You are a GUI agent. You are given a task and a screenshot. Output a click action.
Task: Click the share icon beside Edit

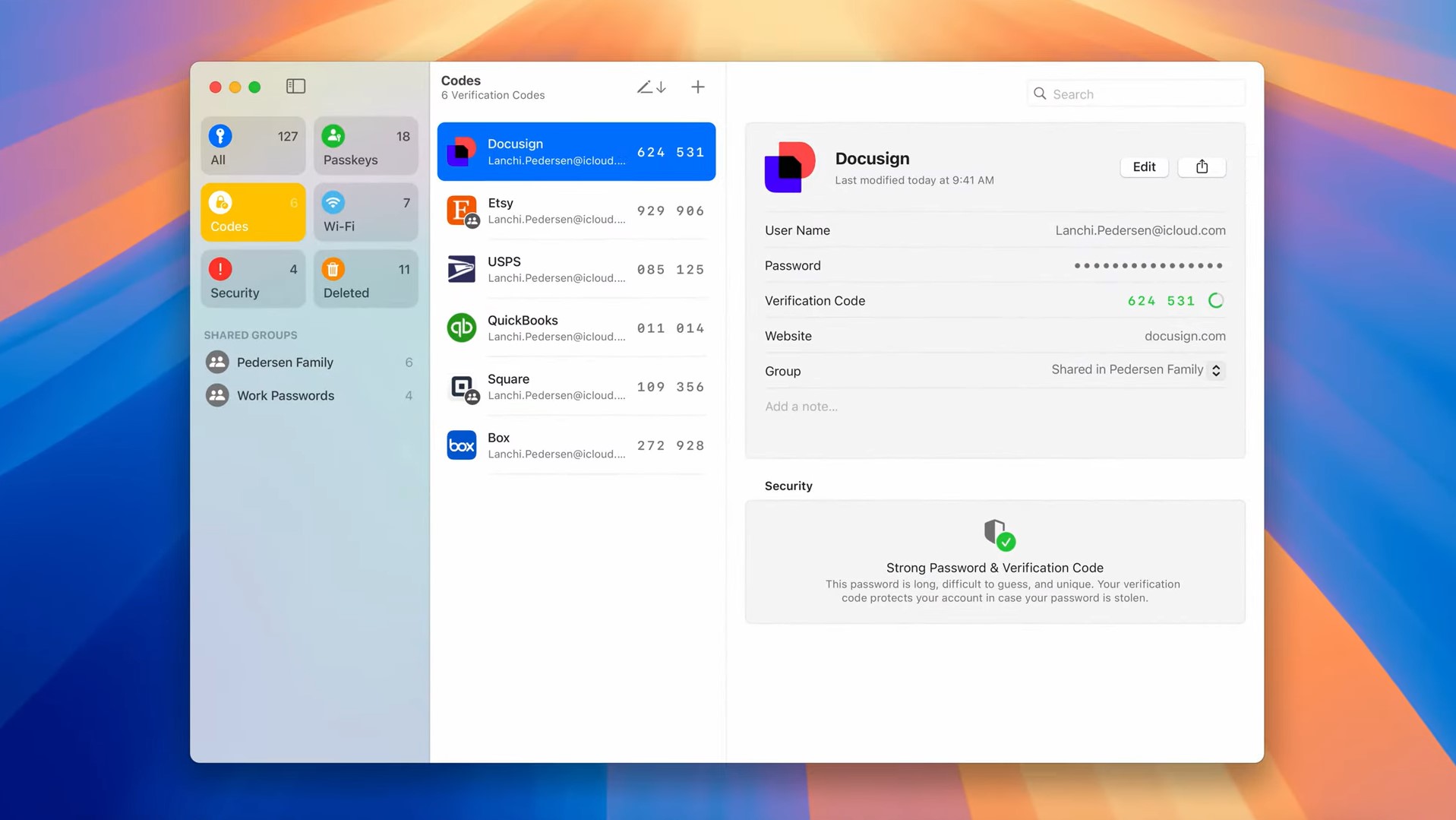pyautogui.click(x=1201, y=166)
